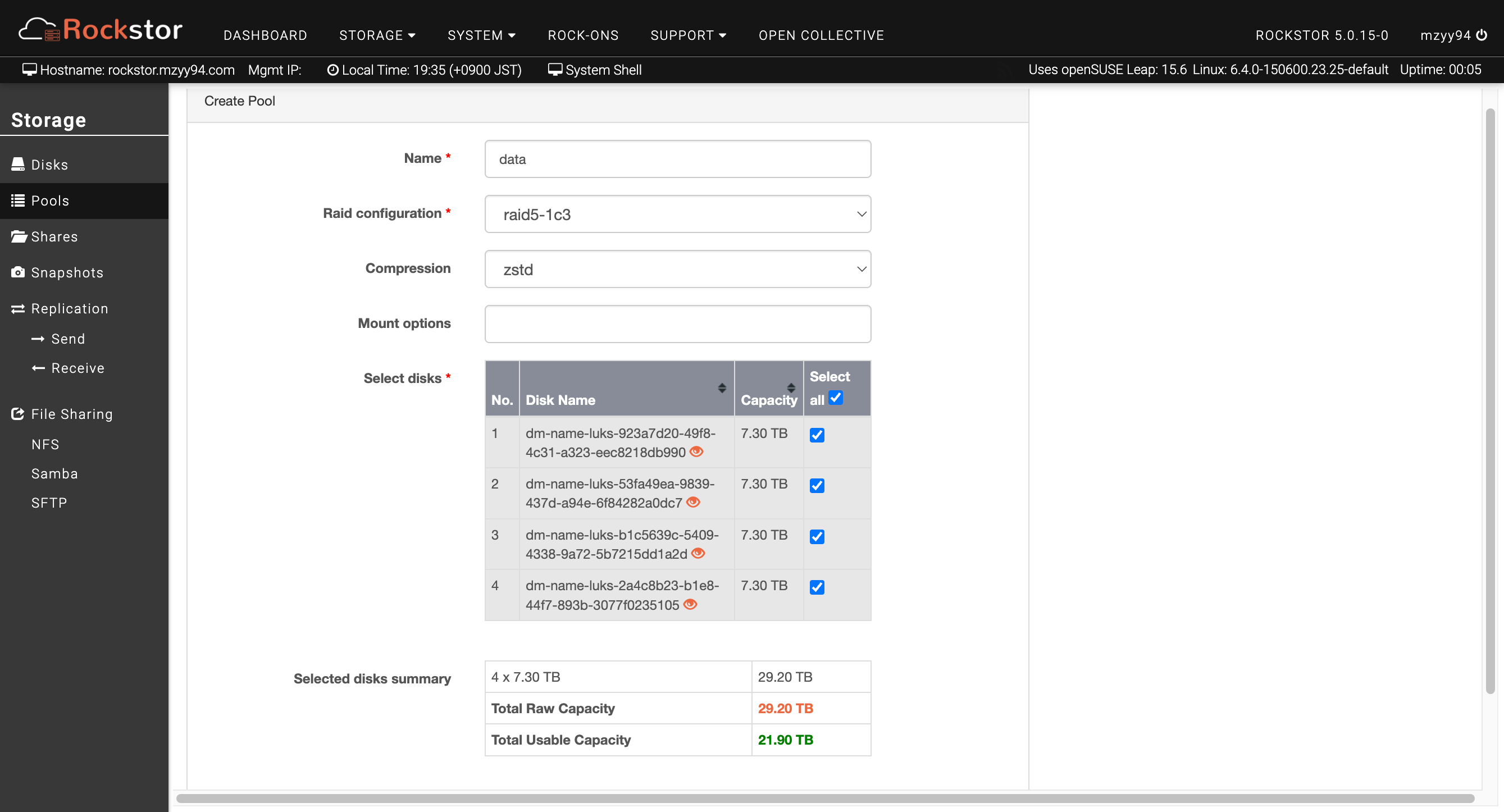Sort by Capacity column arrows

click(x=791, y=387)
